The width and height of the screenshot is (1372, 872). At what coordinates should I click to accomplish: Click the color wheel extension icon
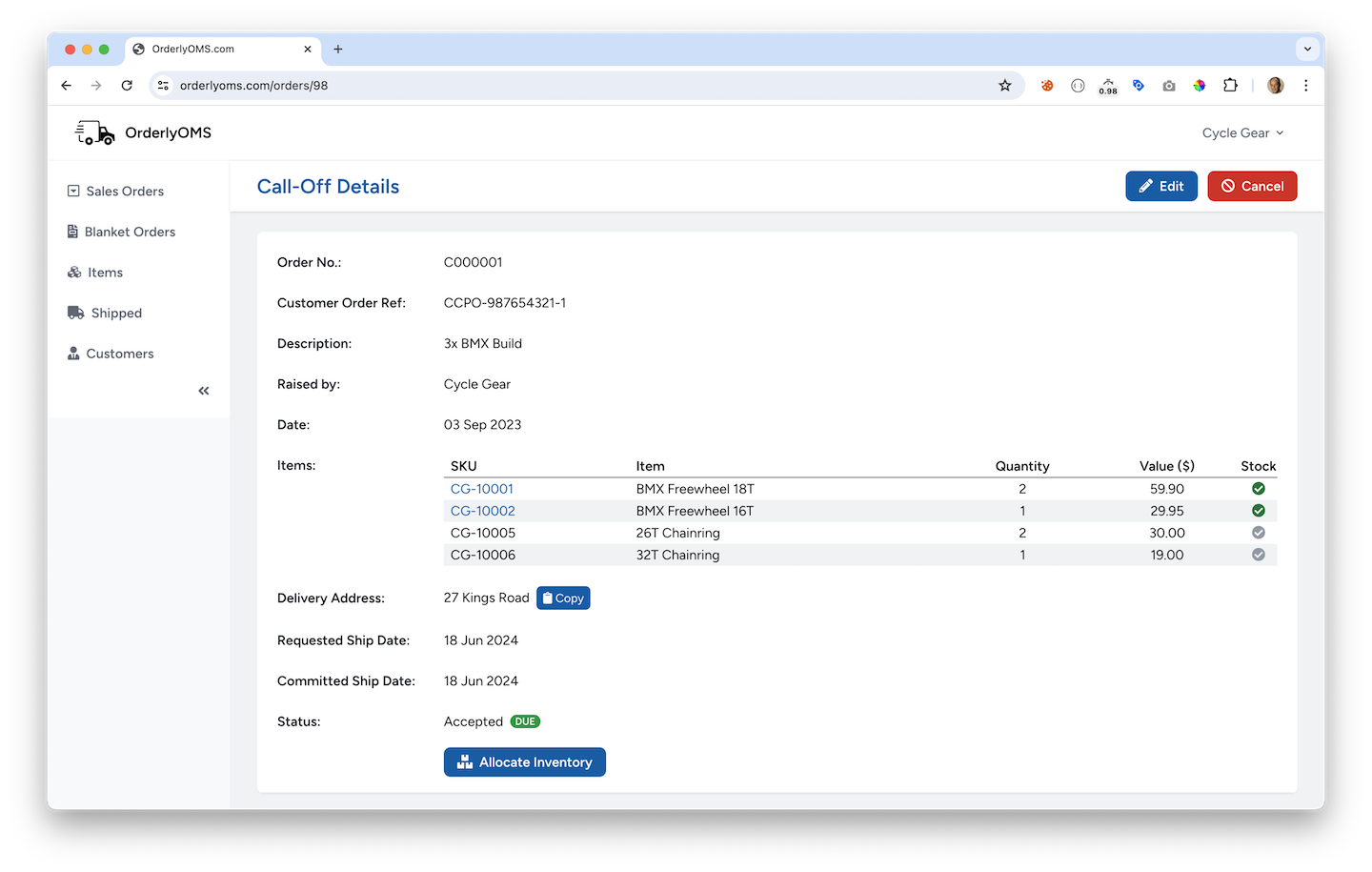coord(1200,85)
